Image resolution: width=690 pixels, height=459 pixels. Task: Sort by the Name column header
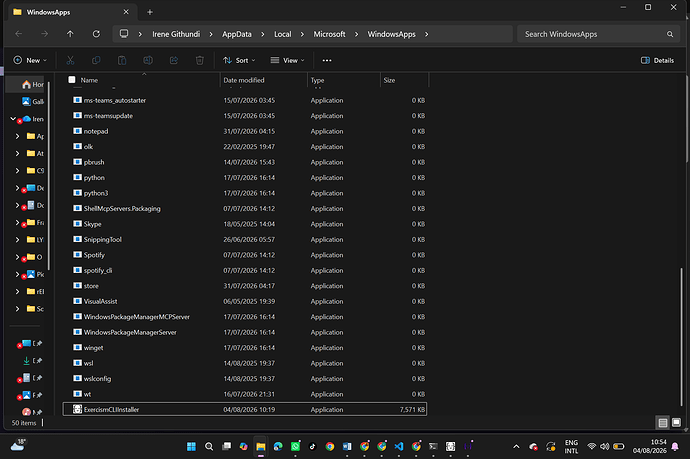click(x=89, y=80)
